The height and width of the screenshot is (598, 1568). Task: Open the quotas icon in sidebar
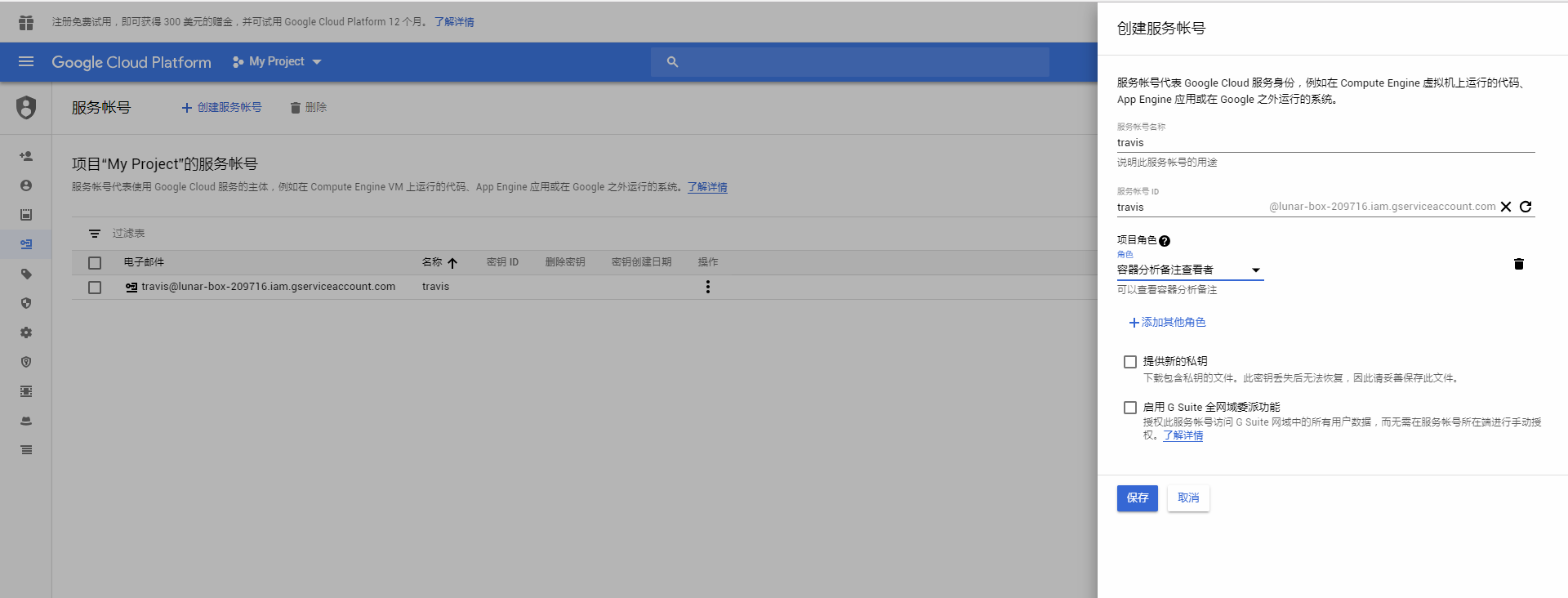pos(26,215)
